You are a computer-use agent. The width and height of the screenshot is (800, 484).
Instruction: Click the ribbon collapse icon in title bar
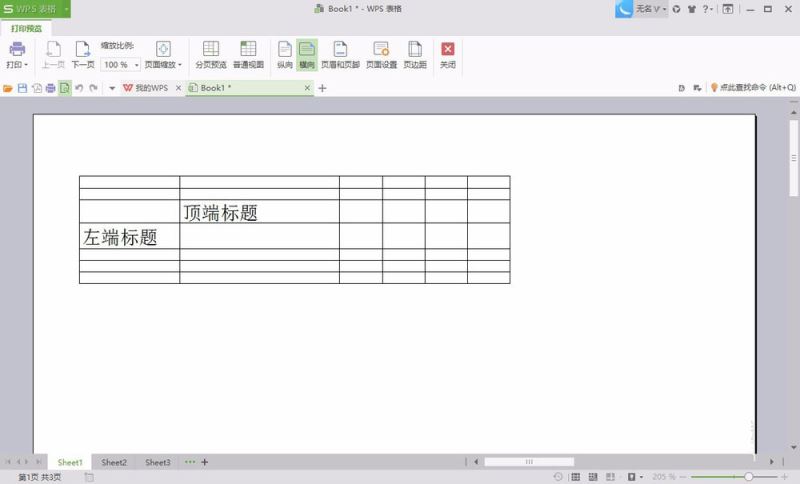click(x=728, y=9)
